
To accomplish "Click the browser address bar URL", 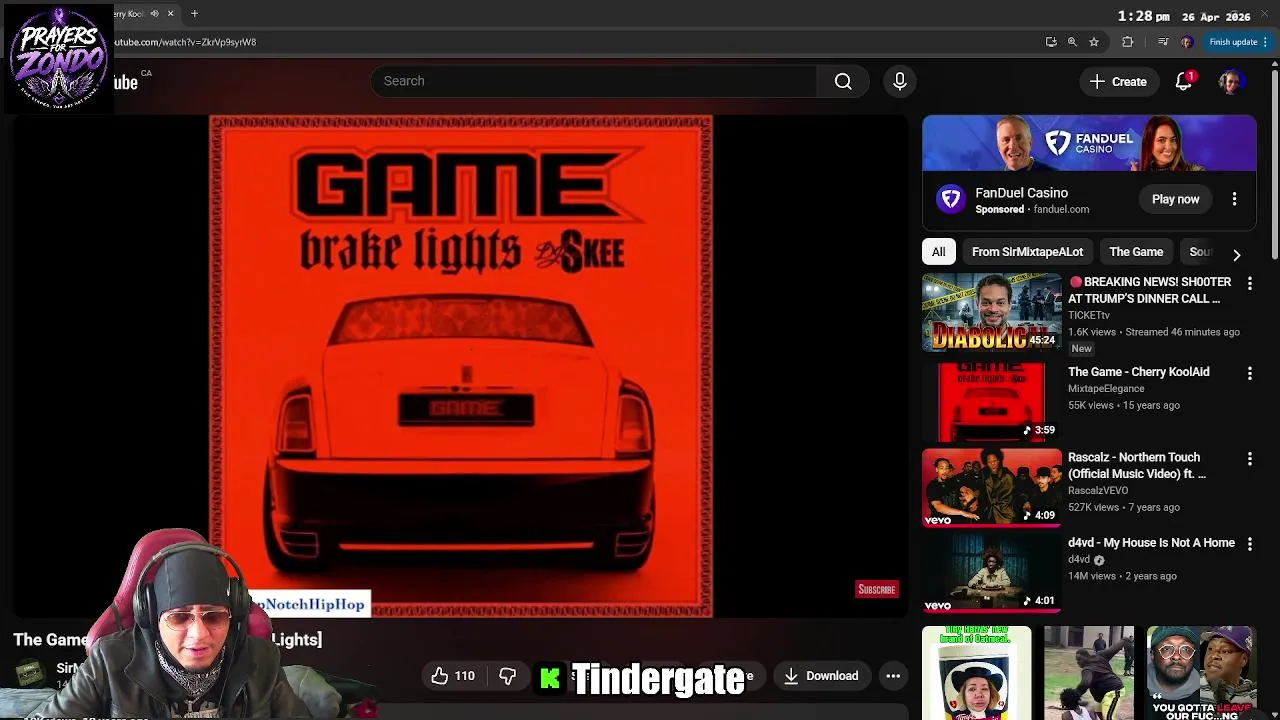I will (x=185, y=42).
